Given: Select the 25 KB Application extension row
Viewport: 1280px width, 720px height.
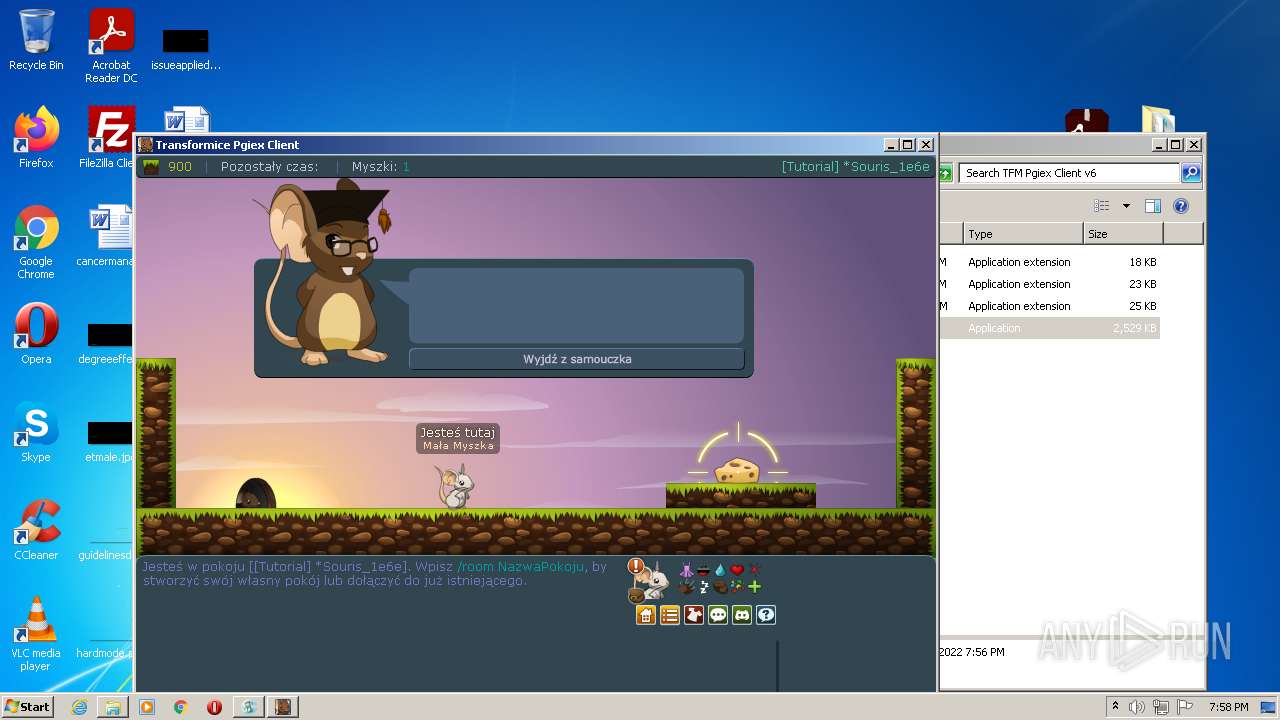Looking at the screenshot, I should pos(1050,306).
